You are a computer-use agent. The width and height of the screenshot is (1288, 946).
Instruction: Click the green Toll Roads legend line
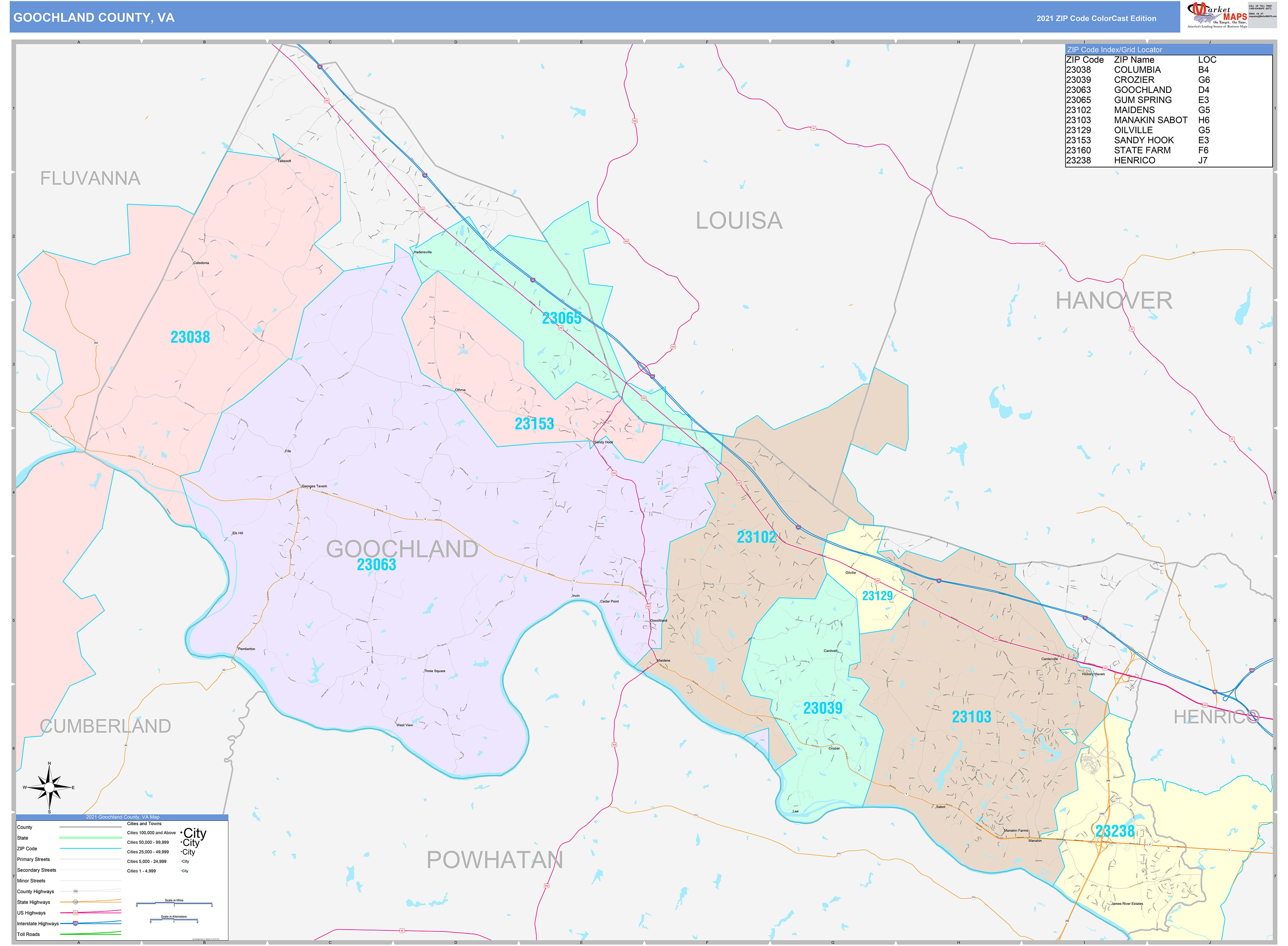tap(91, 934)
